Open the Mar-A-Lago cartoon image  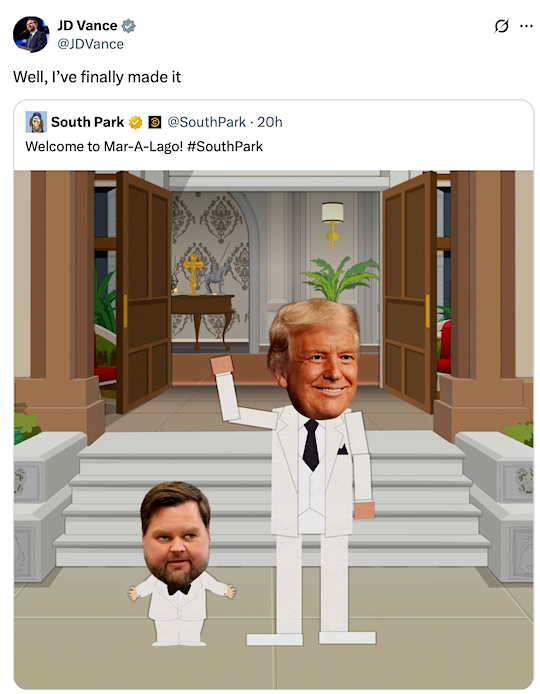tap(274, 429)
